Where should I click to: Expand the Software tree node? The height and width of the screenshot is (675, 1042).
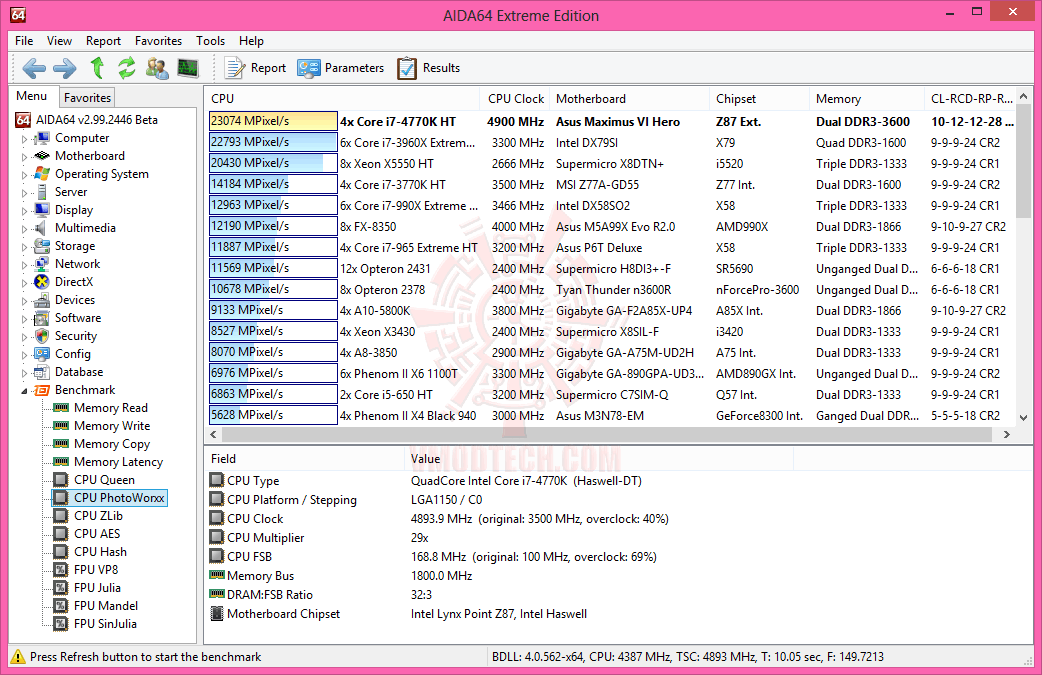point(25,320)
